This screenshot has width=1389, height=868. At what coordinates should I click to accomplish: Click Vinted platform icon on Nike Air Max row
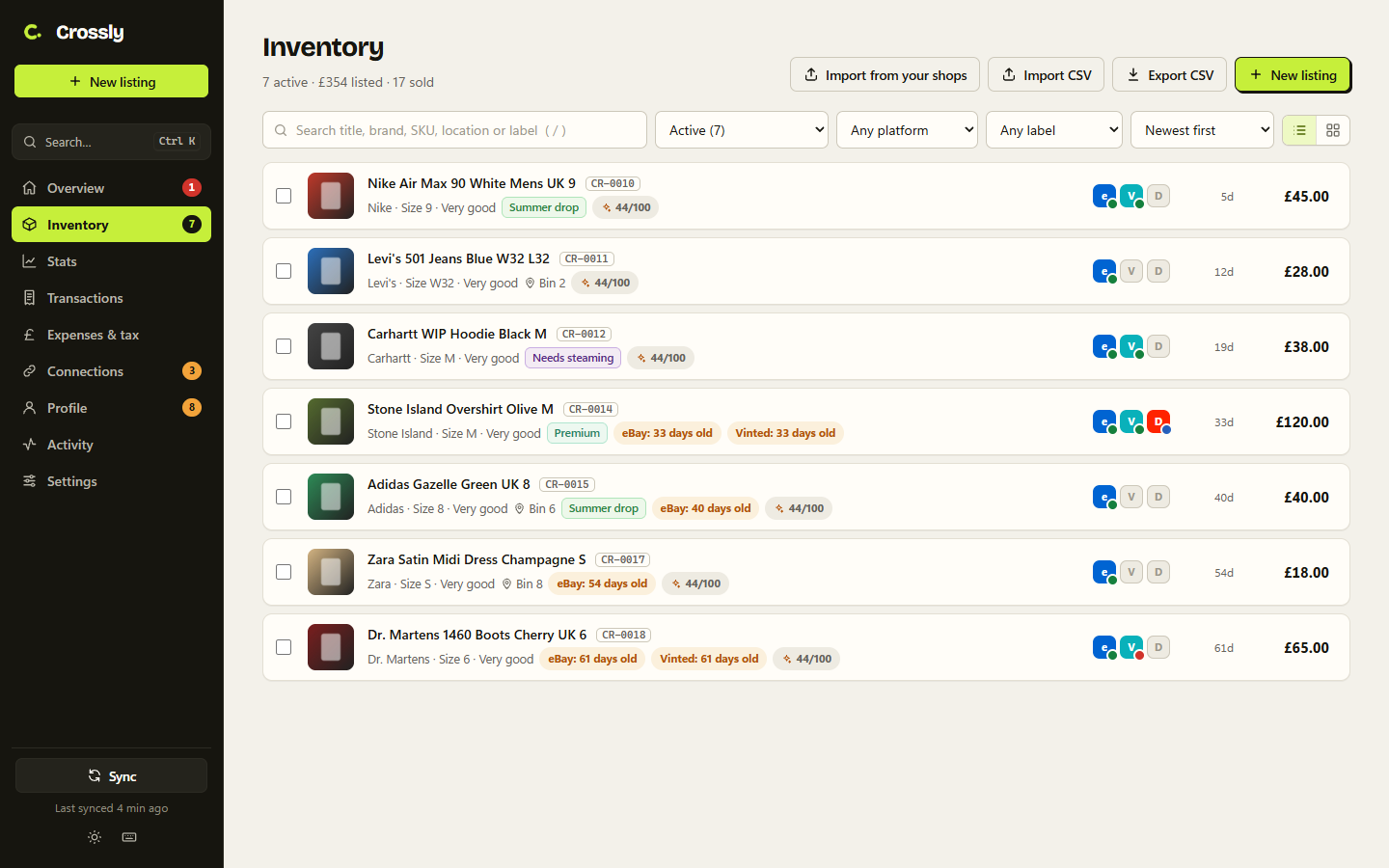[x=1131, y=196]
